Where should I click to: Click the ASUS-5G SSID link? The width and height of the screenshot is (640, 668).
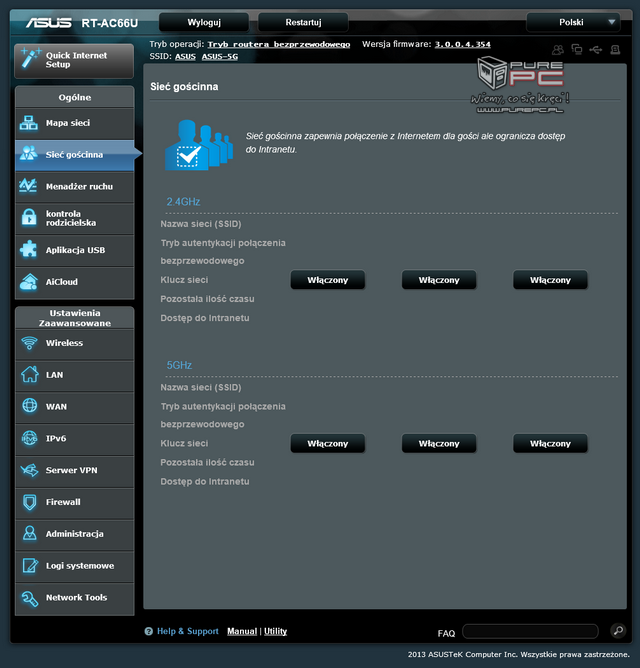(x=220, y=56)
